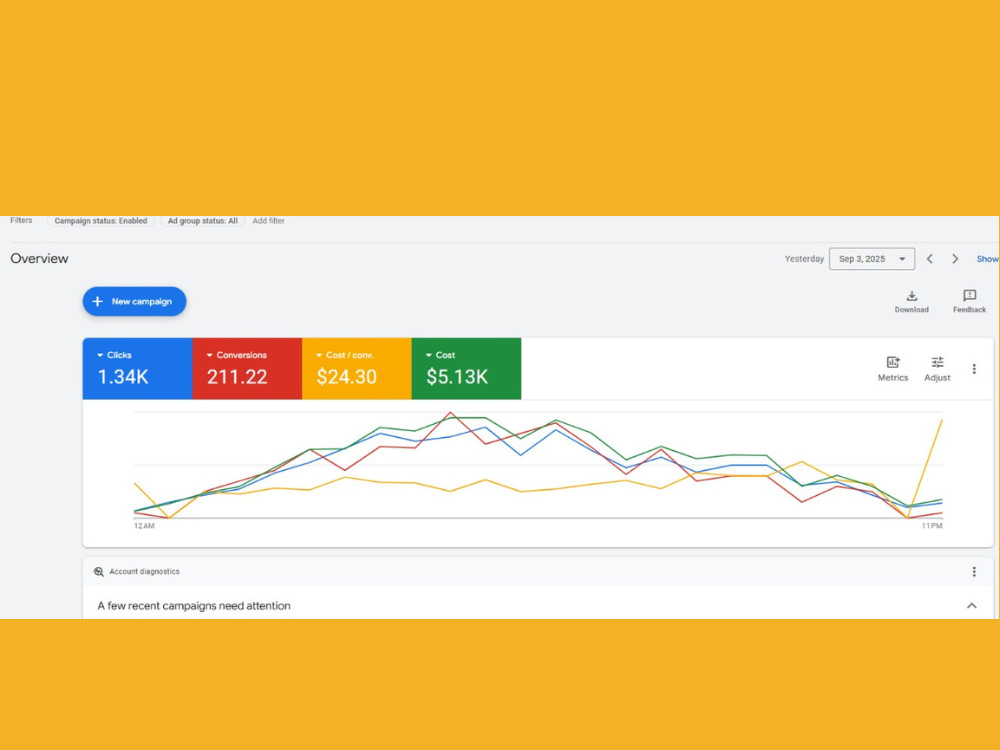
Task: Click the Show link beside date arrows
Action: pos(987,259)
